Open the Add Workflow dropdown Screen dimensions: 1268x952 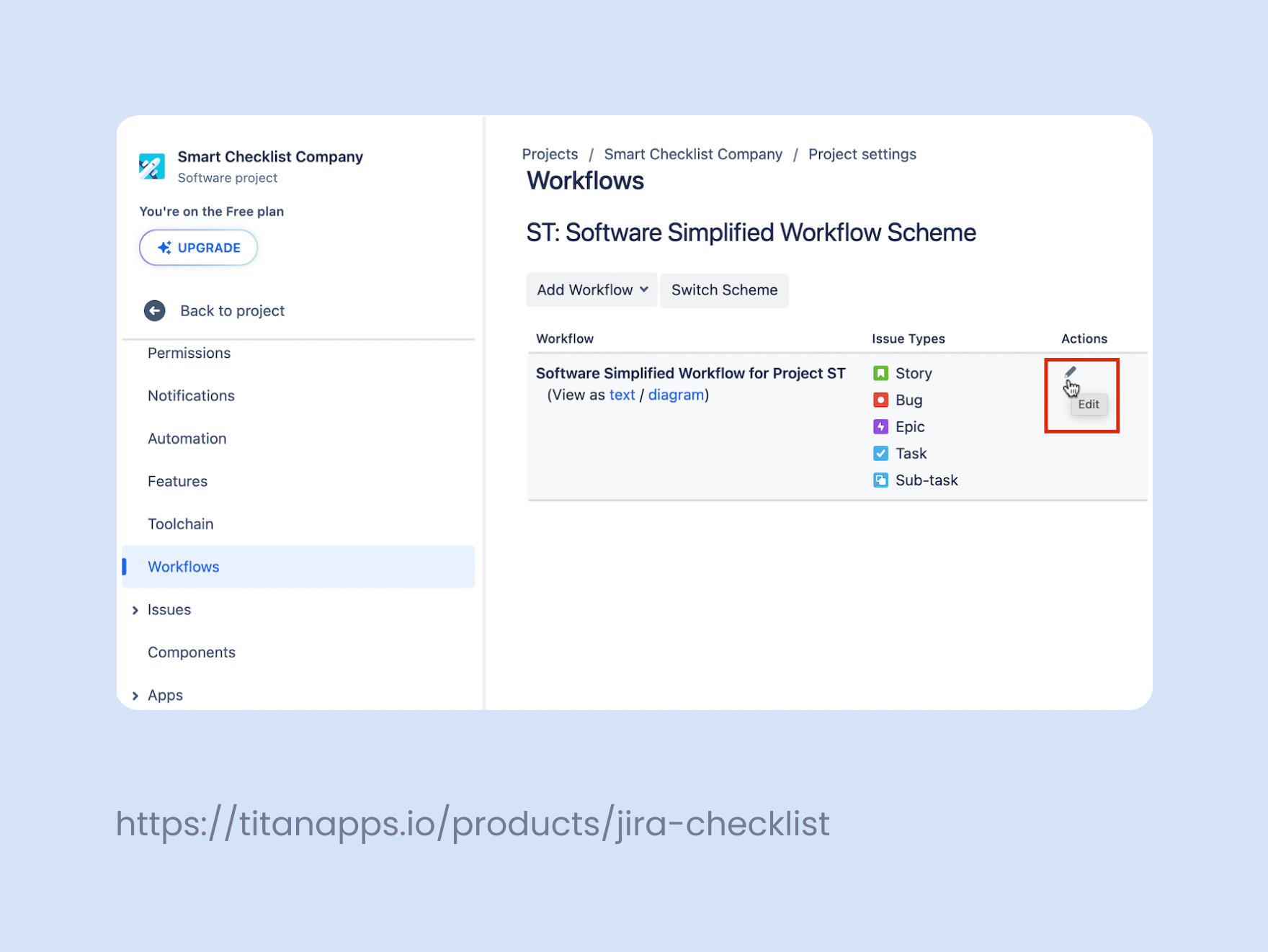pyautogui.click(x=591, y=289)
